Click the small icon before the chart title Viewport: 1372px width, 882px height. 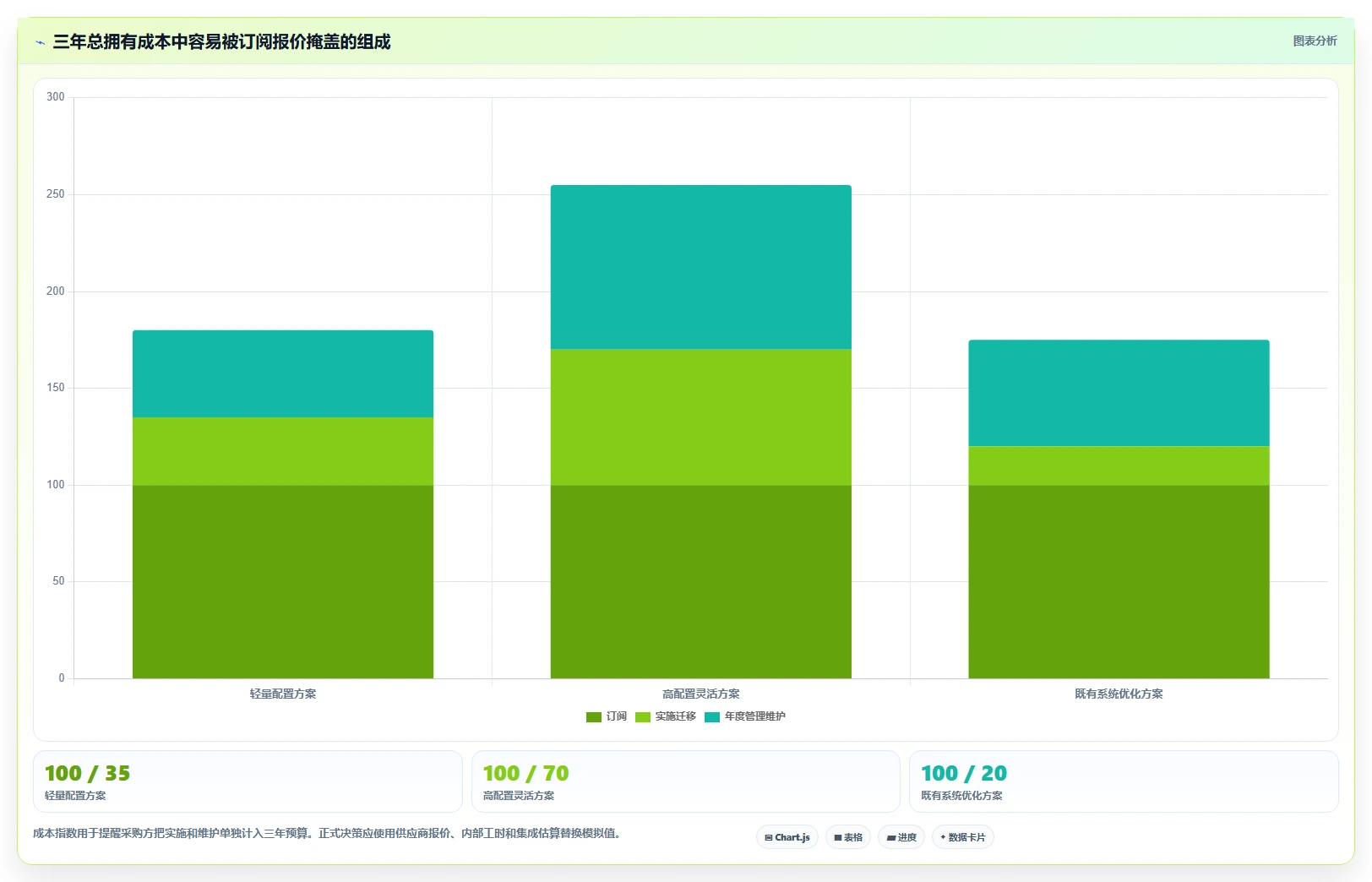(40, 42)
